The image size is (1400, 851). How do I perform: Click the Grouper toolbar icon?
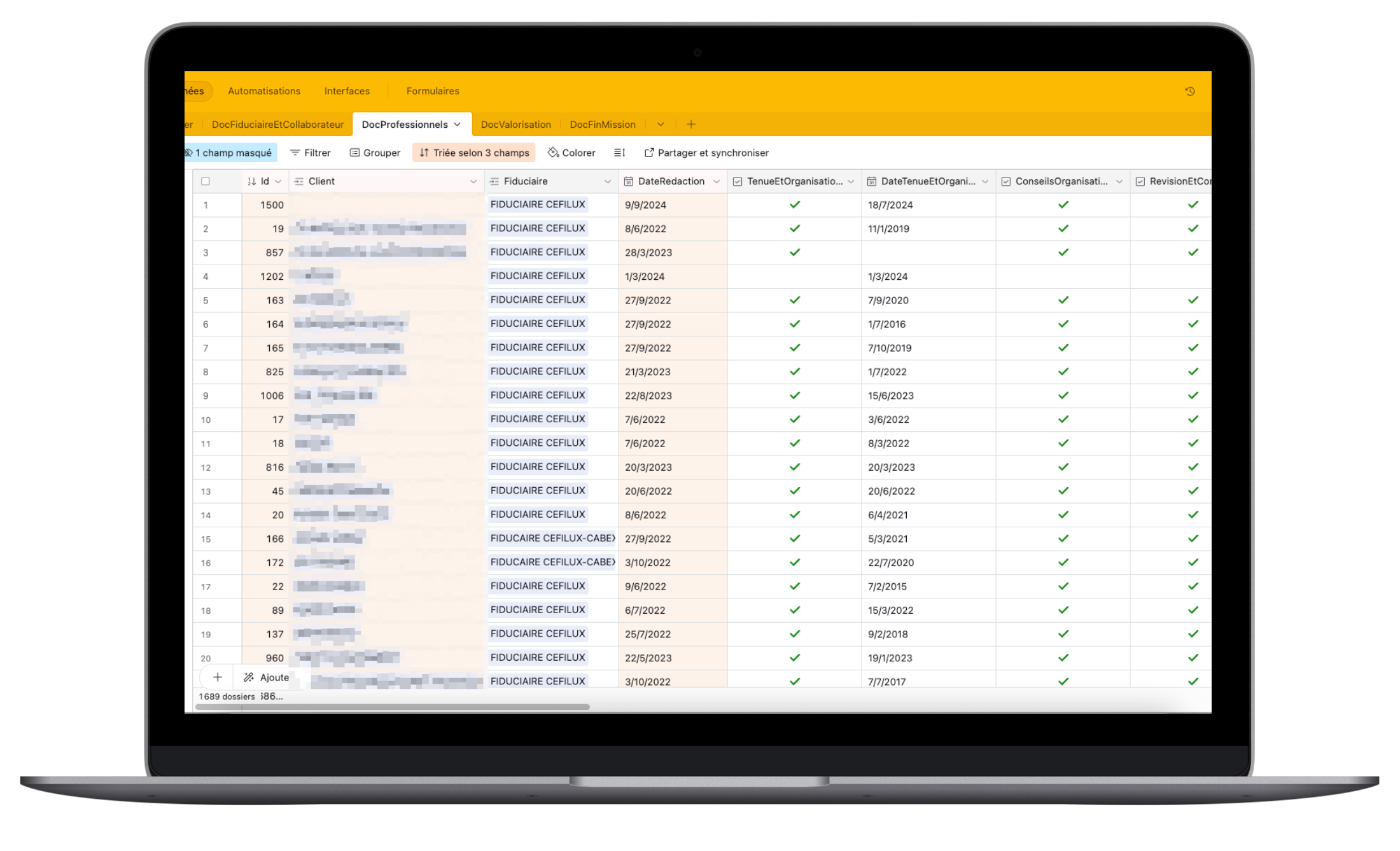click(355, 153)
